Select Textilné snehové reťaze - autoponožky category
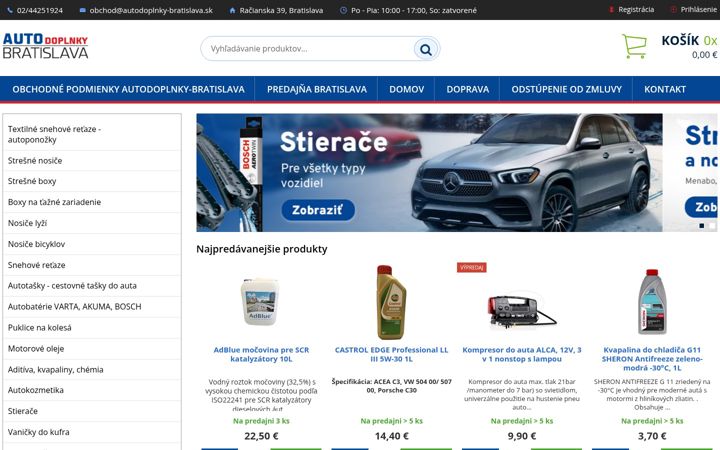The width and height of the screenshot is (720, 450). click(92, 134)
